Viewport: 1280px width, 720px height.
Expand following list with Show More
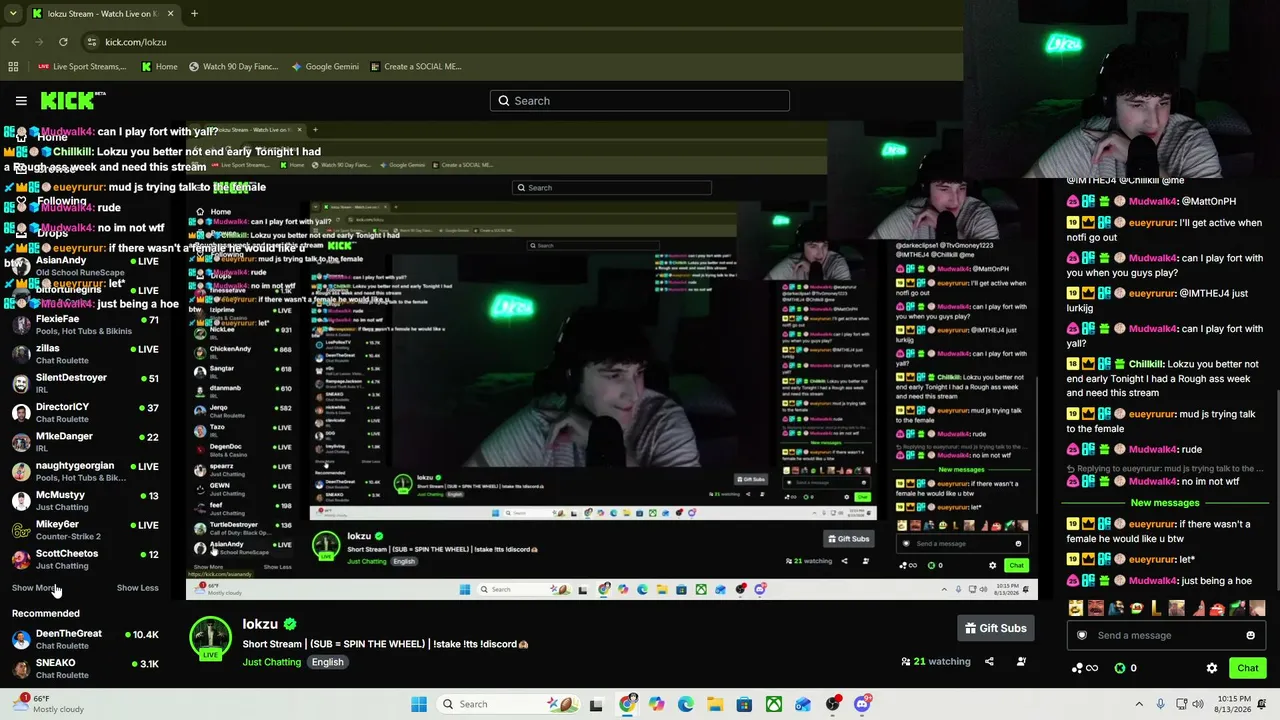(34, 588)
